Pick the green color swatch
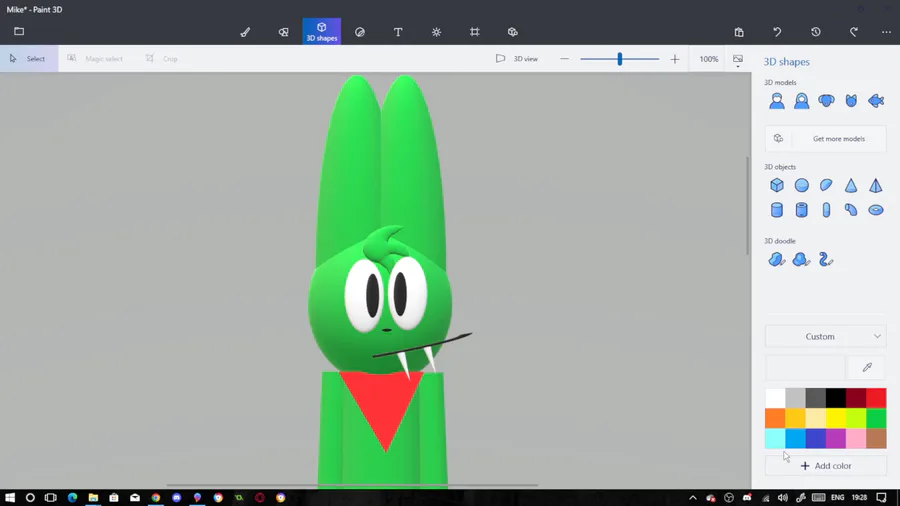900x506 pixels. 876,418
